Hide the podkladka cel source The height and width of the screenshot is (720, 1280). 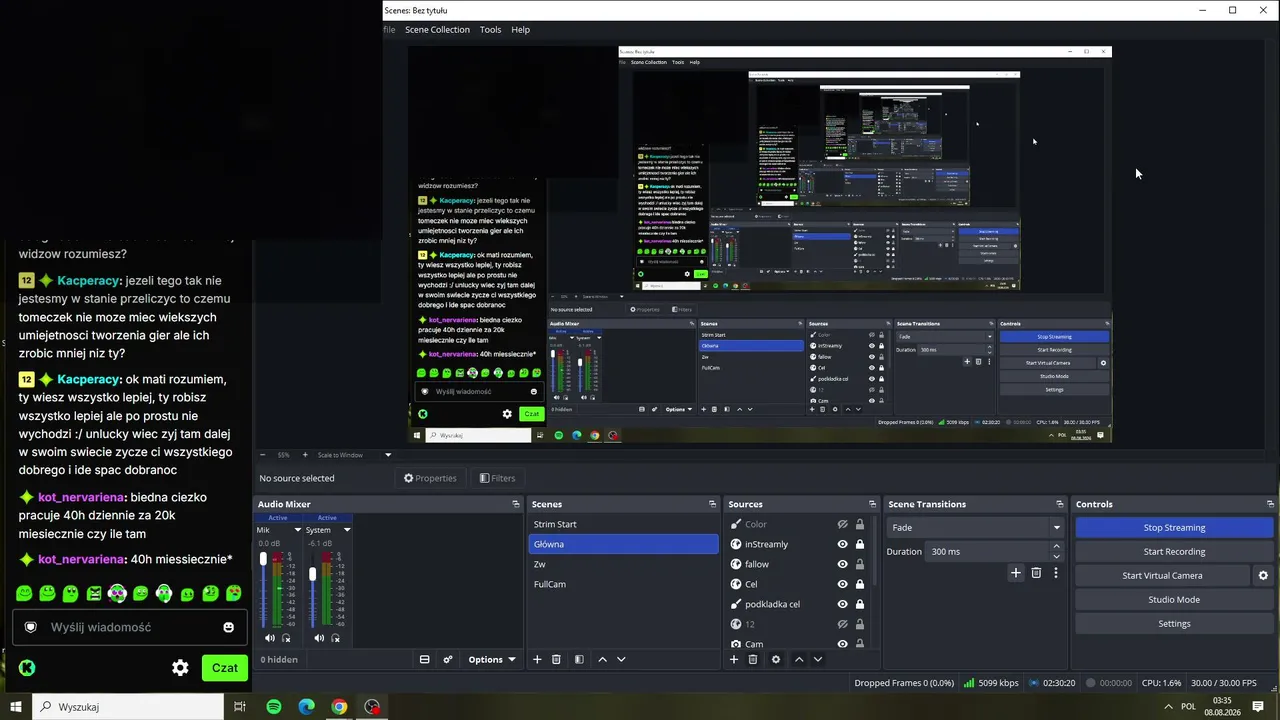coord(842,604)
